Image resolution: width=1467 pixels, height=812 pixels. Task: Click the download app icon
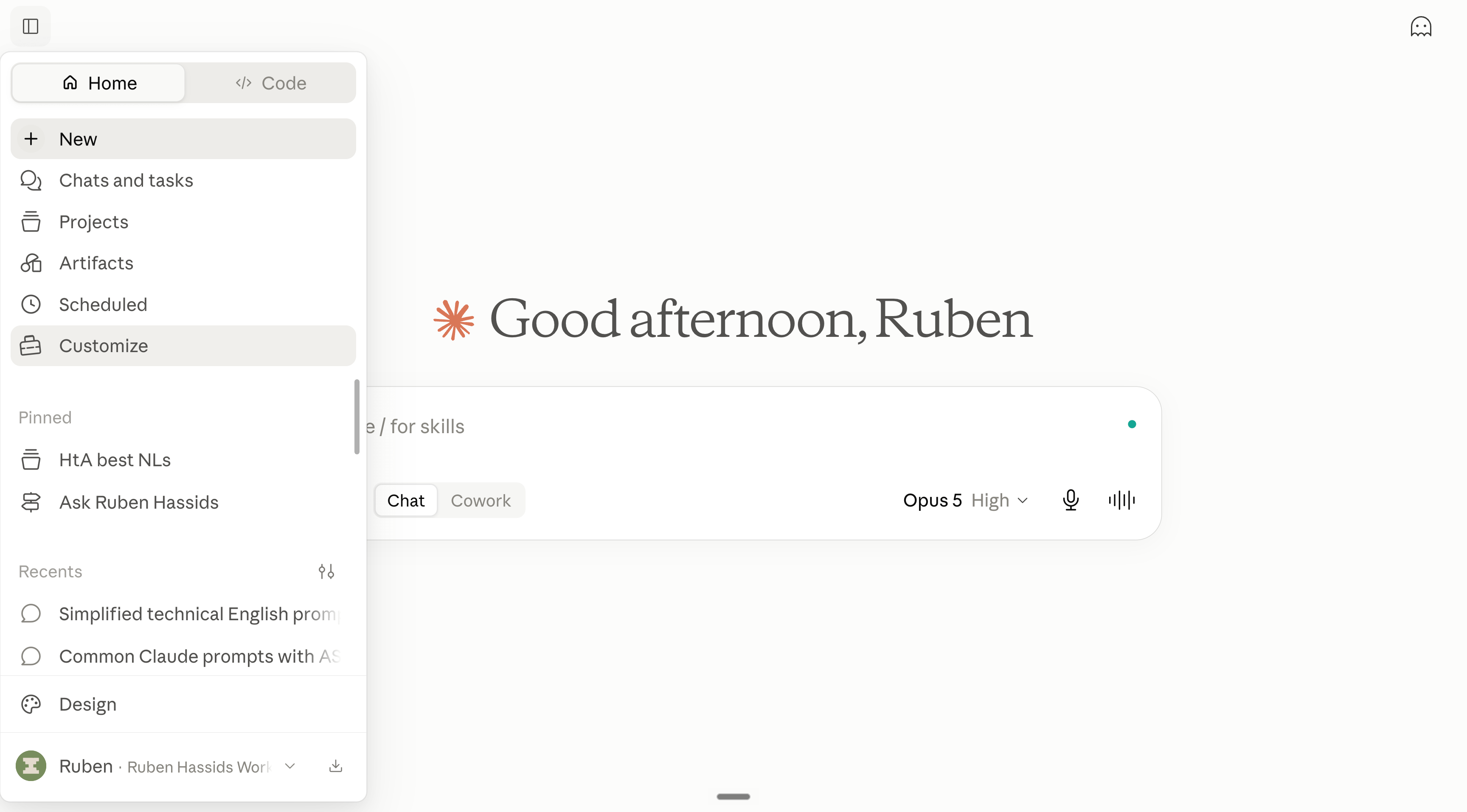(x=336, y=766)
